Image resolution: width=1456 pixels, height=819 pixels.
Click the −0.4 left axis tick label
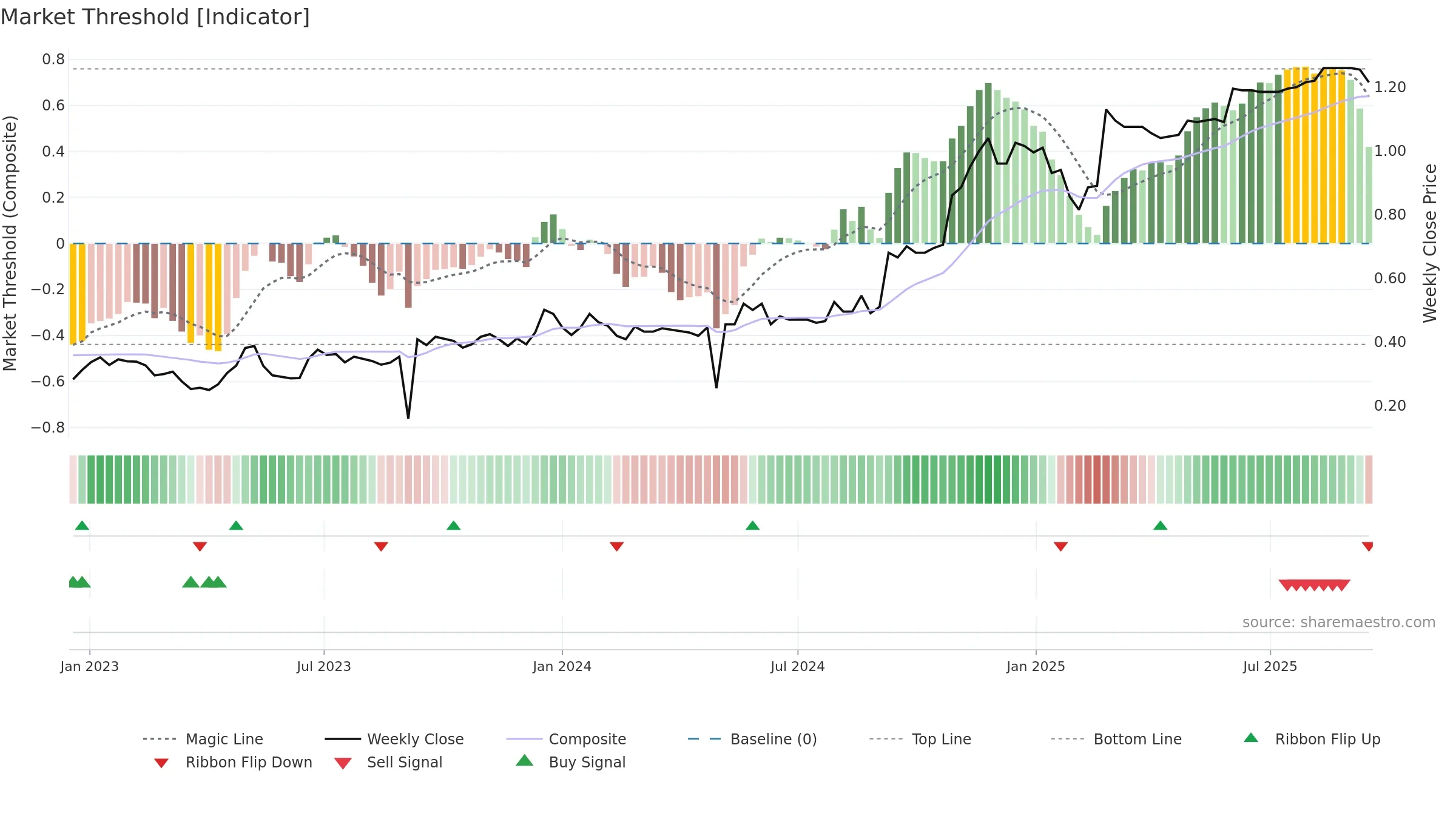coord(48,335)
